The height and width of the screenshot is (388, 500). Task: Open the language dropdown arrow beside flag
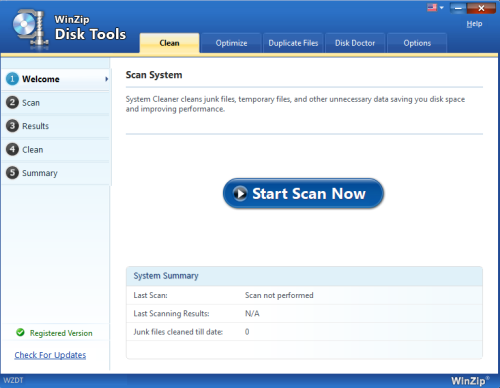point(442,7)
